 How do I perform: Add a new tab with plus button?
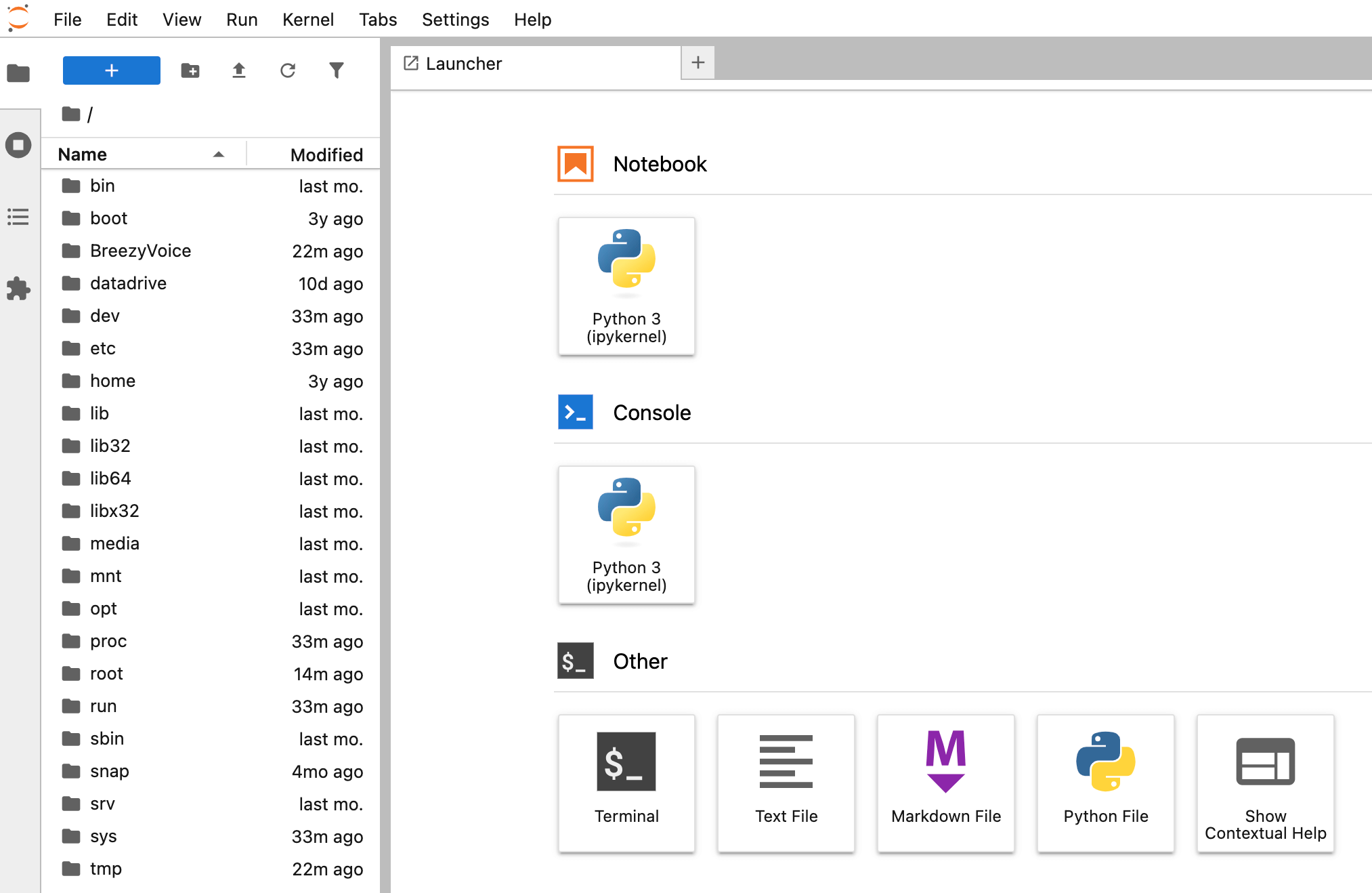click(698, 63)
